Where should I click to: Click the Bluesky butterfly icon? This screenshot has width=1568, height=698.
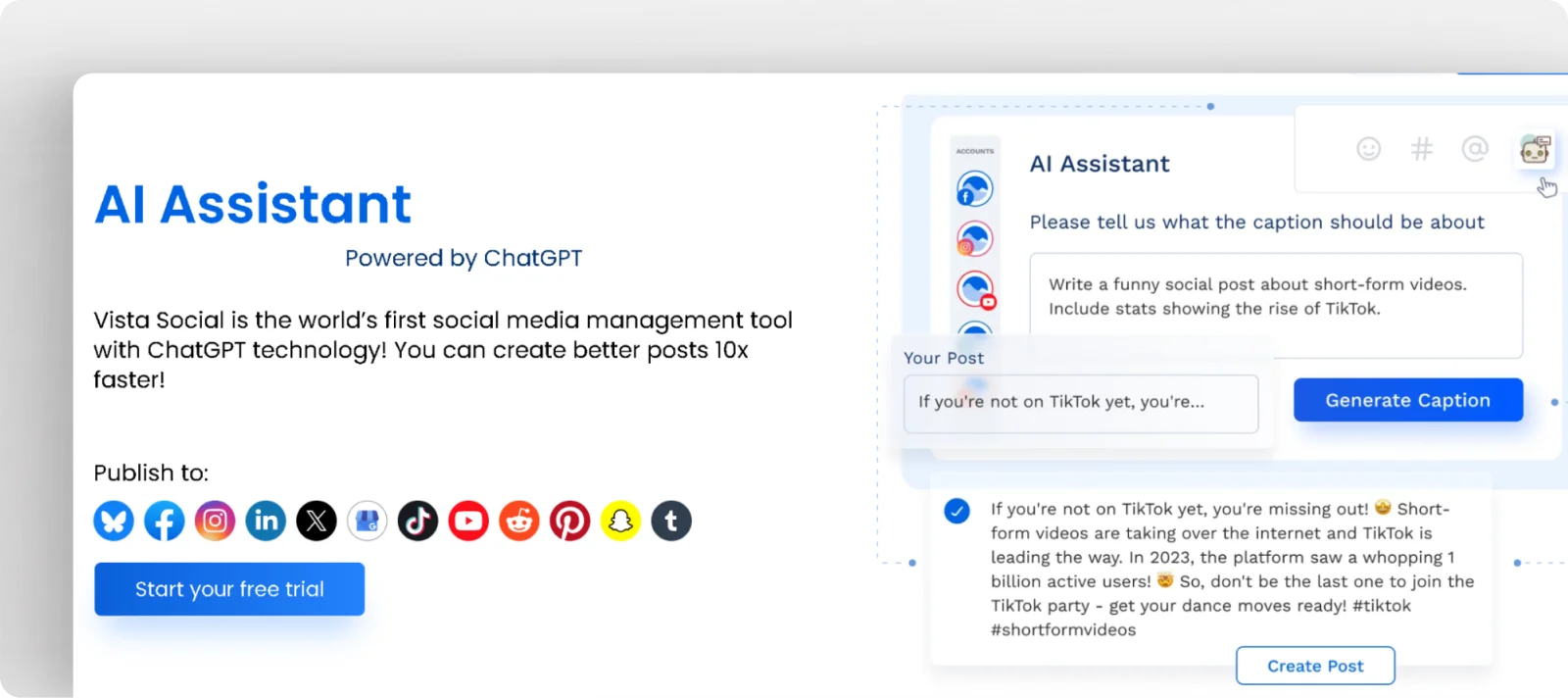pyautogui.click(x=114, y=521)
